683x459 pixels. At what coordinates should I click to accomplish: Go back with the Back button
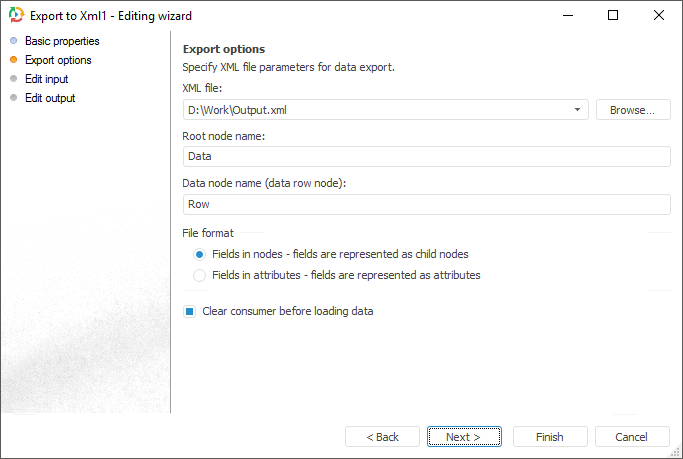pyautogui.click(x=382, y=437)
